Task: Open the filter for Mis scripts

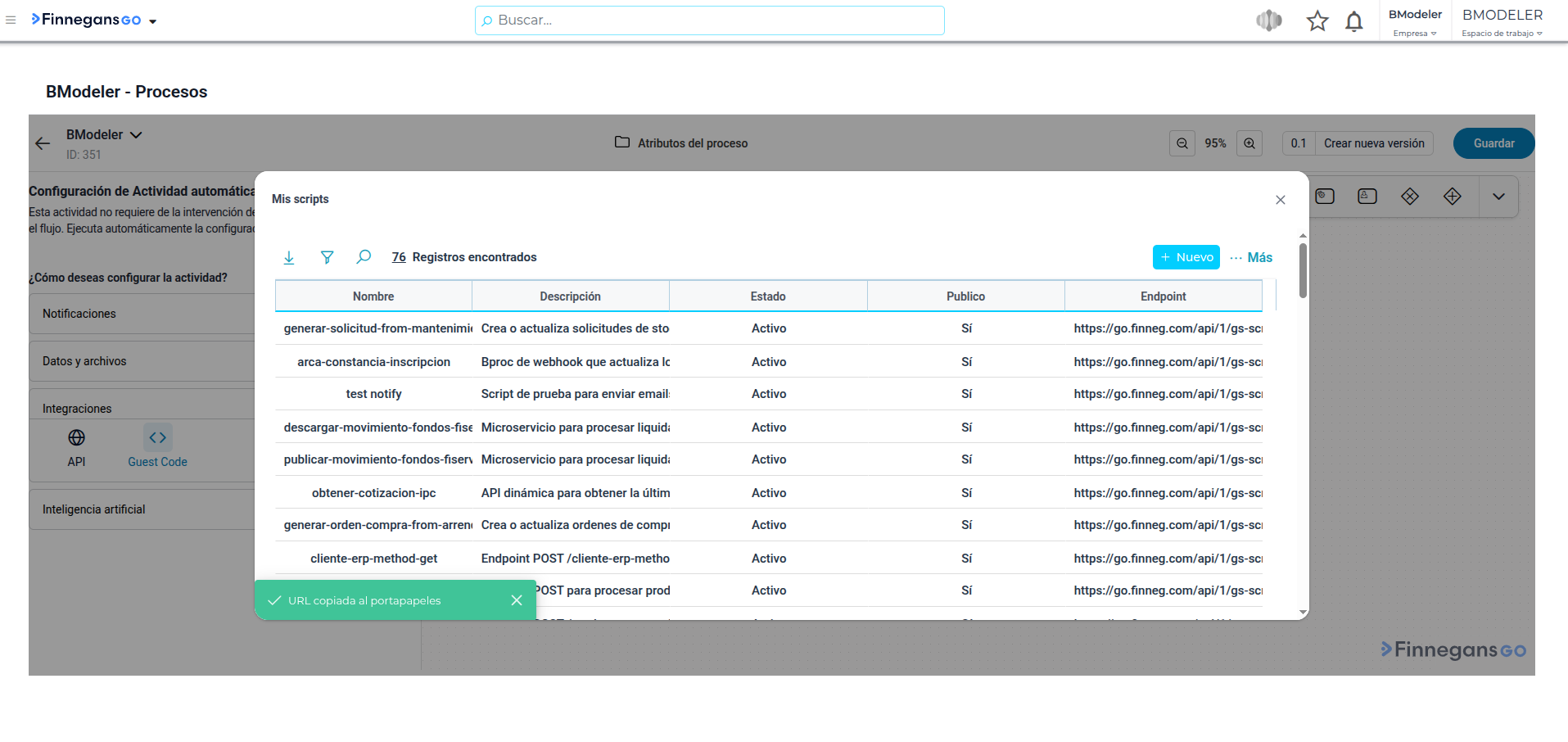Action: coord(327,257)
